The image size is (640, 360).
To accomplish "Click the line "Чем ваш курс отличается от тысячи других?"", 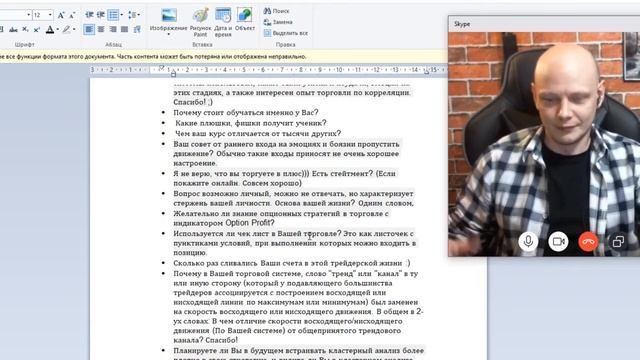I will click(258, 133).
